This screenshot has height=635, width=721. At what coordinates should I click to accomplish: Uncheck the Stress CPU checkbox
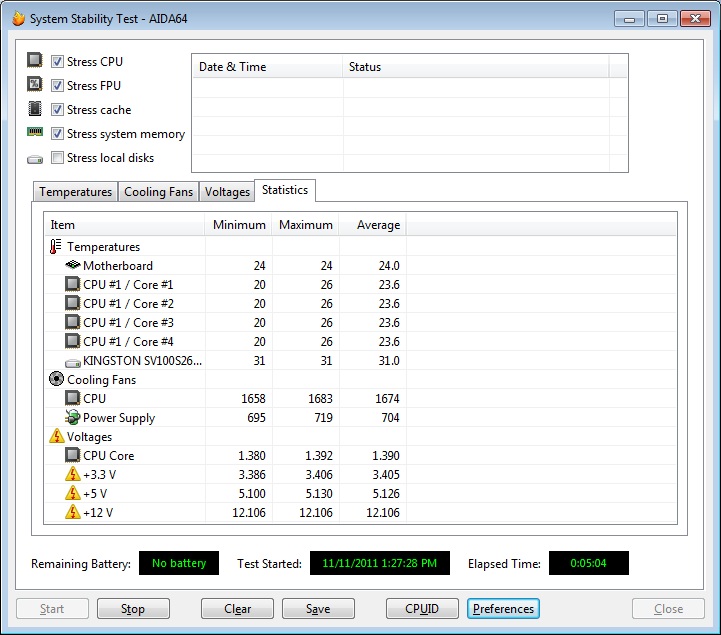[x=57, y=61]
